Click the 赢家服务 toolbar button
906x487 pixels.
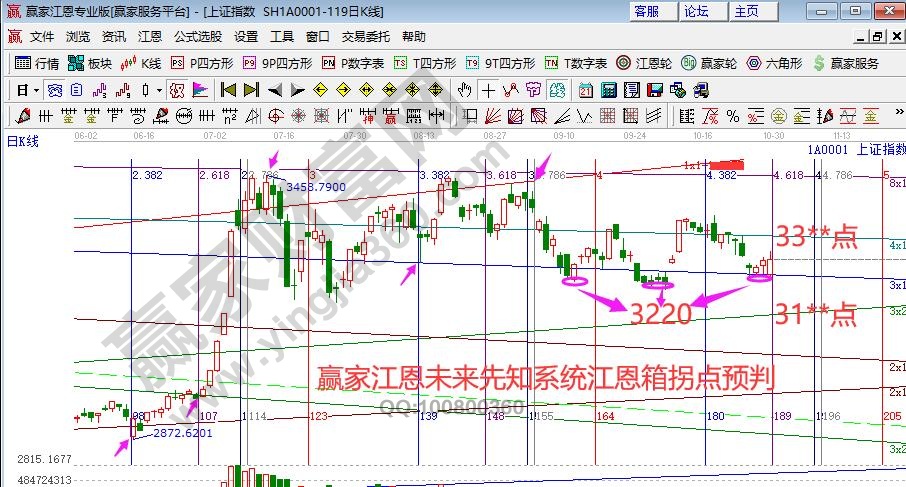(x=847, y=63)
